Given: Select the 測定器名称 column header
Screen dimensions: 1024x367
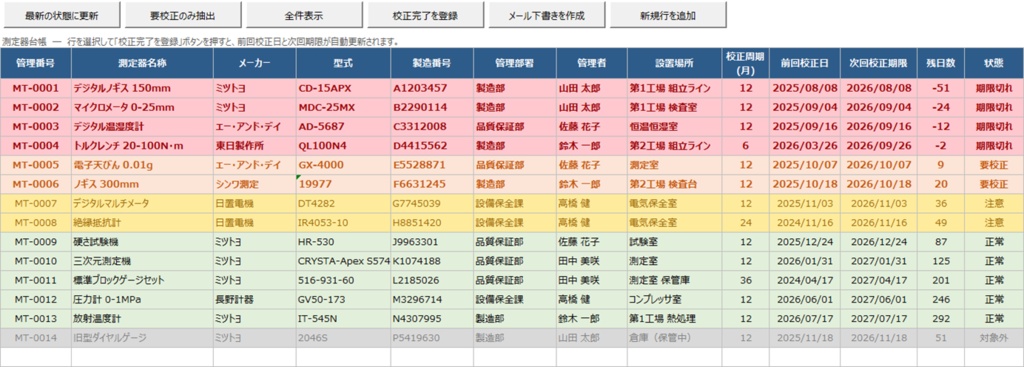Looking at the screenshot, I should coord(142,63).
